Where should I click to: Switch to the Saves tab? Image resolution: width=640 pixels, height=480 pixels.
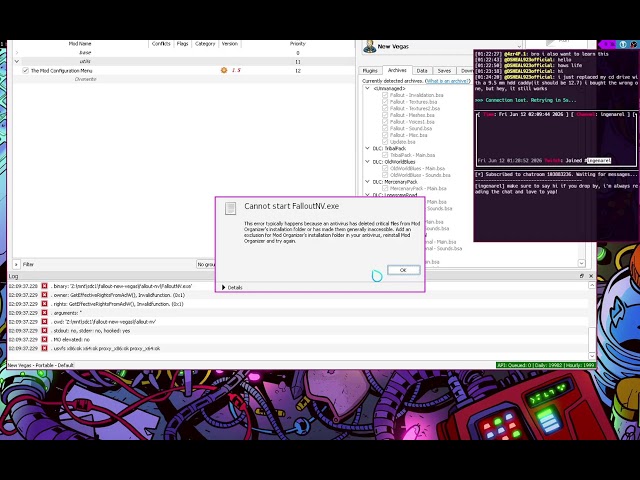coord(444,71)
